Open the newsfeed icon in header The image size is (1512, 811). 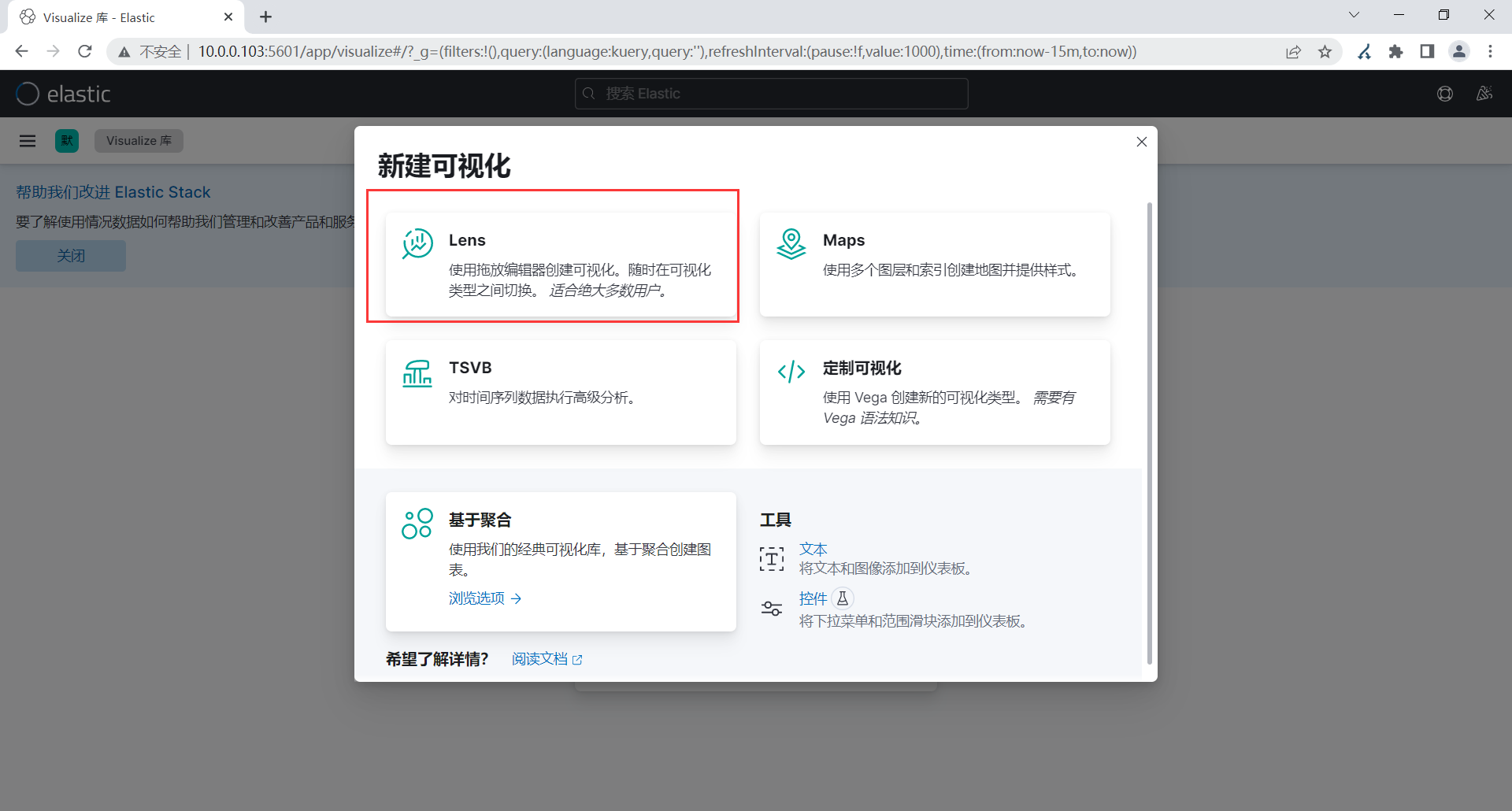pos(1484,94)
